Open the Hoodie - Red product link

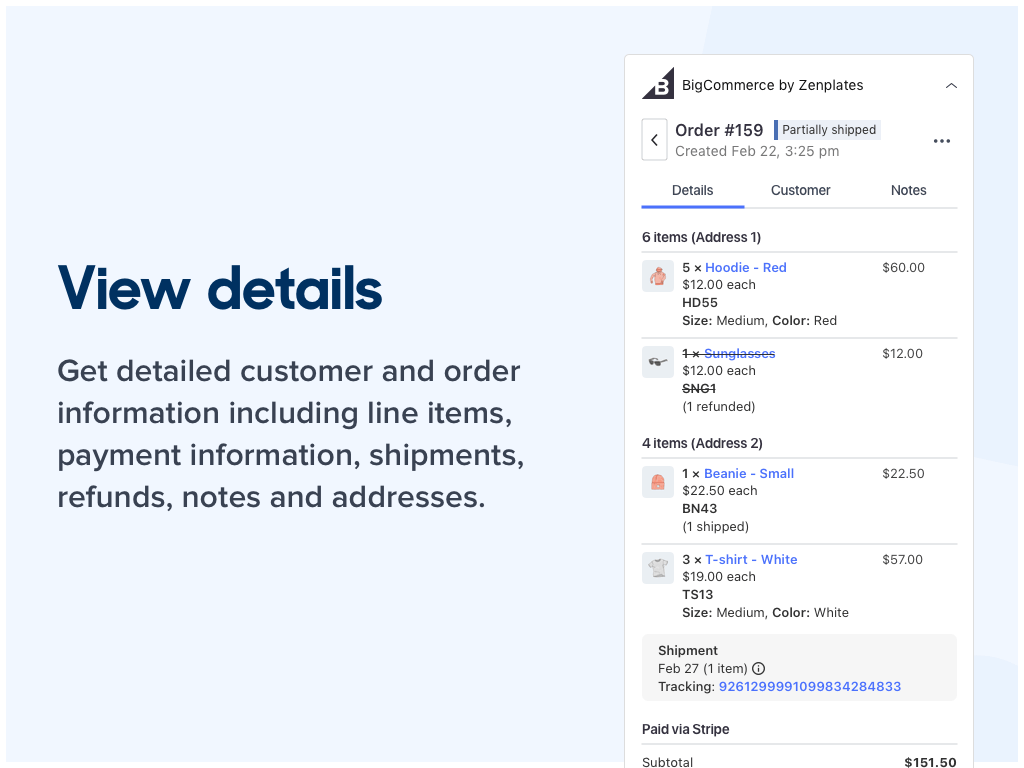745,267
